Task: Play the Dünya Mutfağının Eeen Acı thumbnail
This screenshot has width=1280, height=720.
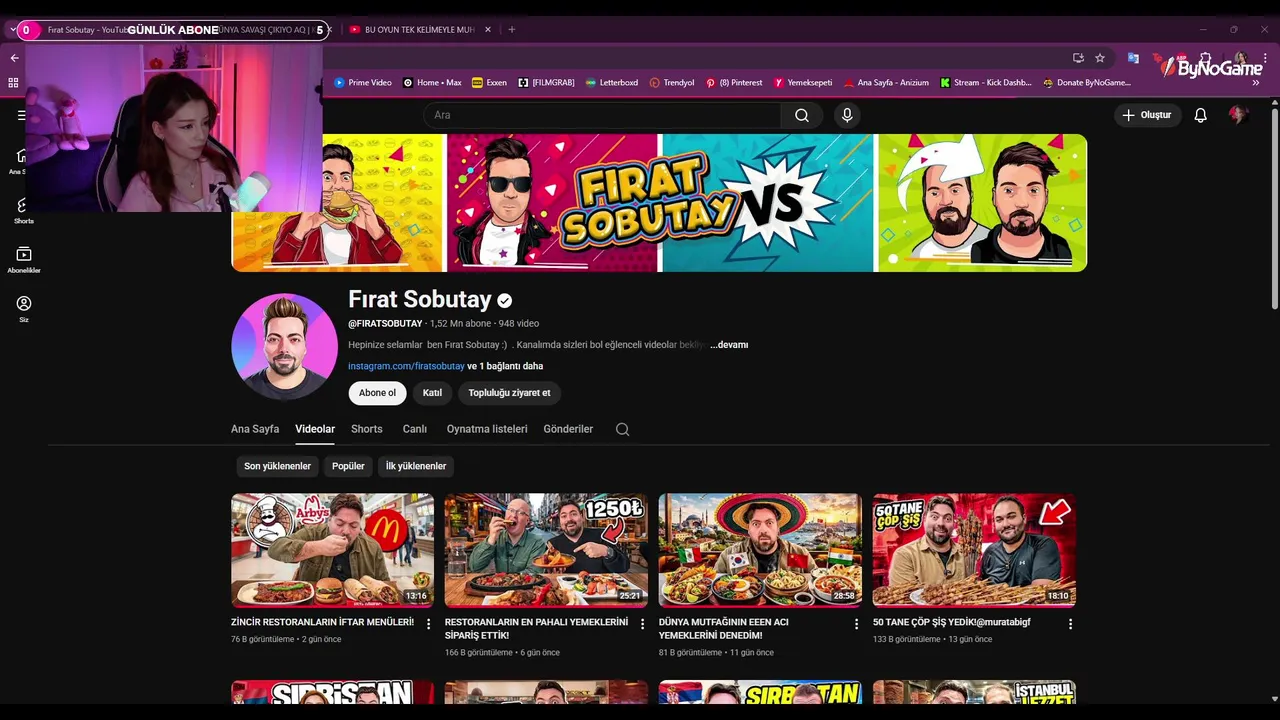Action: (x=760, y=550)
